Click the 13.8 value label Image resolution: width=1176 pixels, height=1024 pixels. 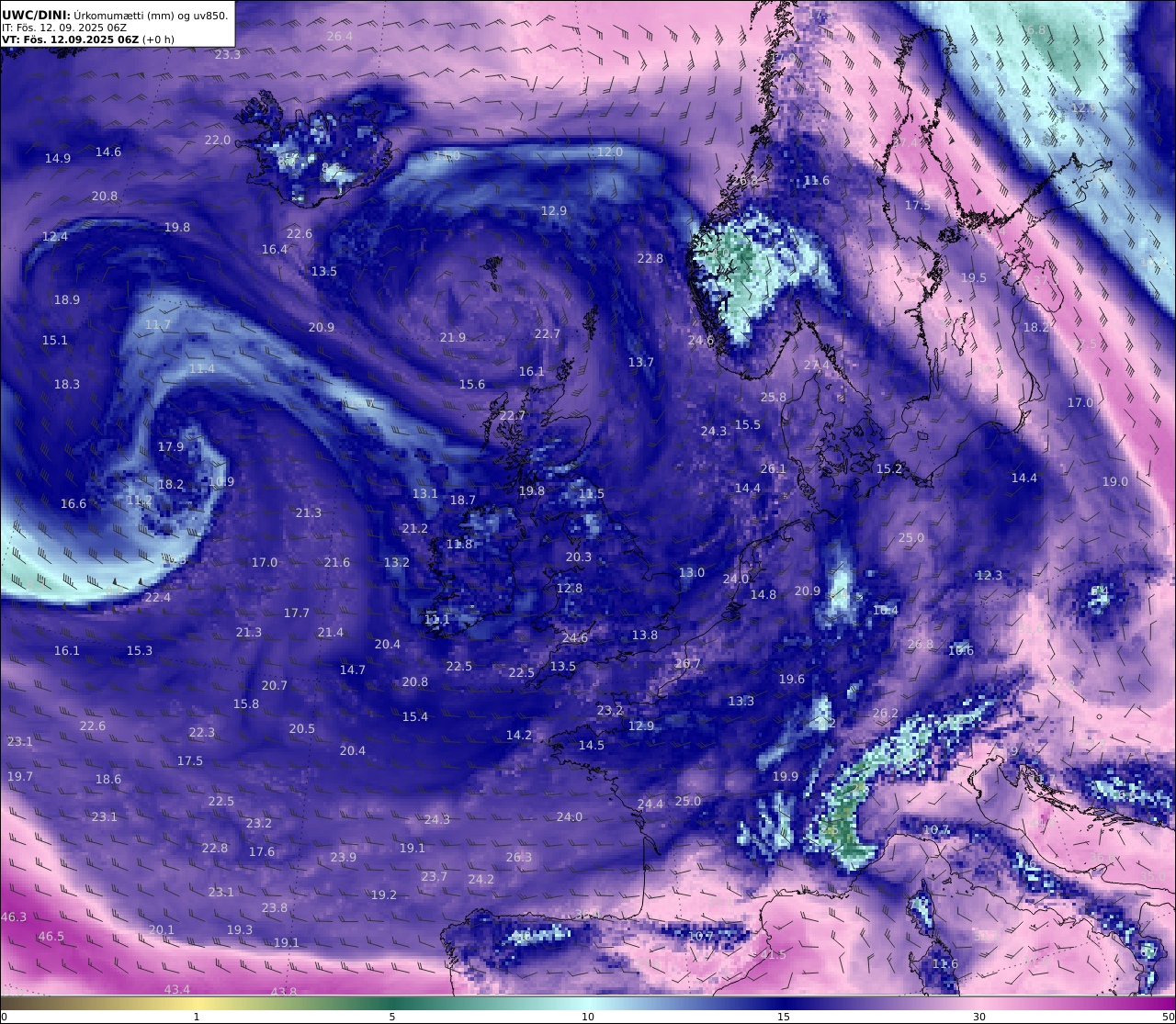[x=645, y=635]
